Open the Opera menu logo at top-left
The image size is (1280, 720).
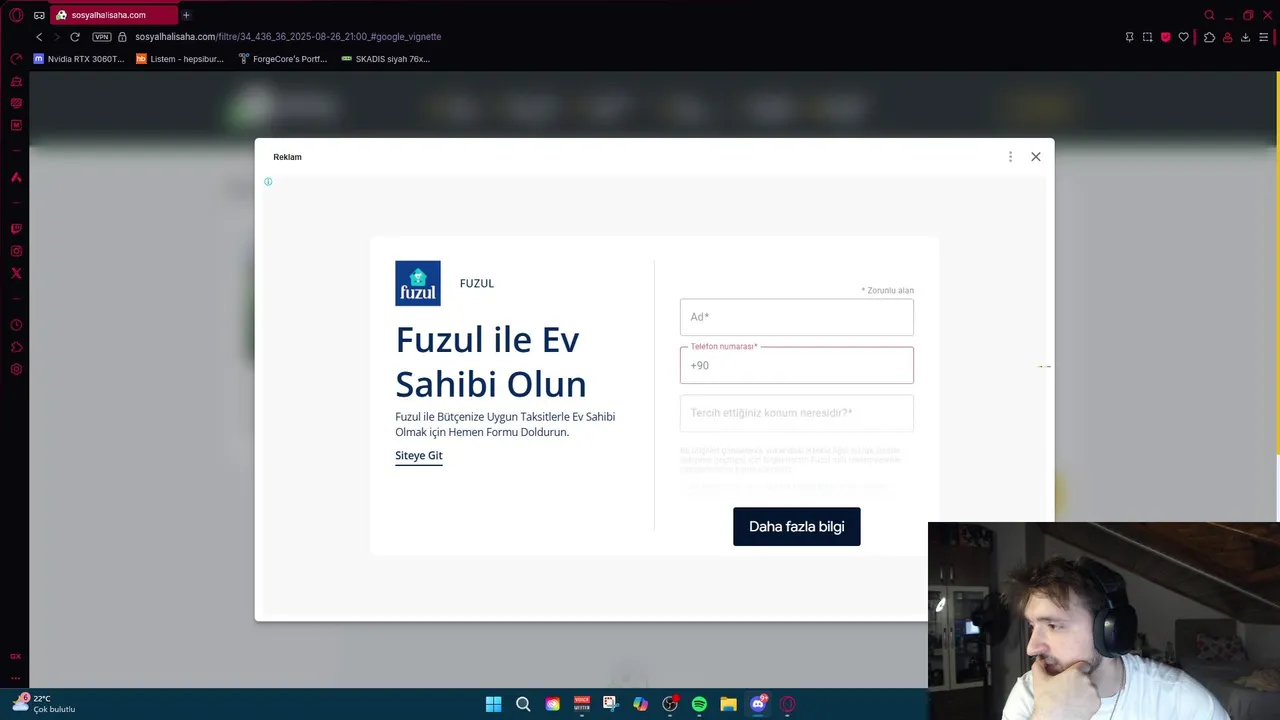(16, 15)
